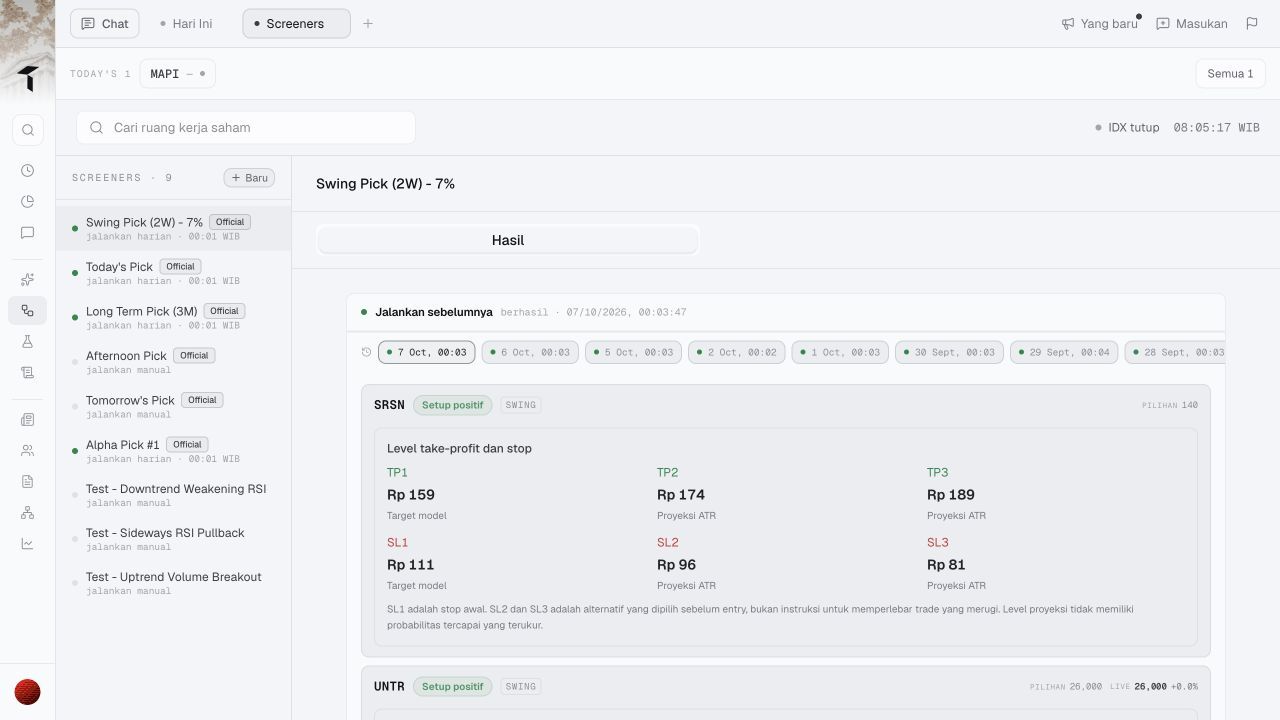
Task: Click the flag icon in top bar
Action: (1252, 24)
